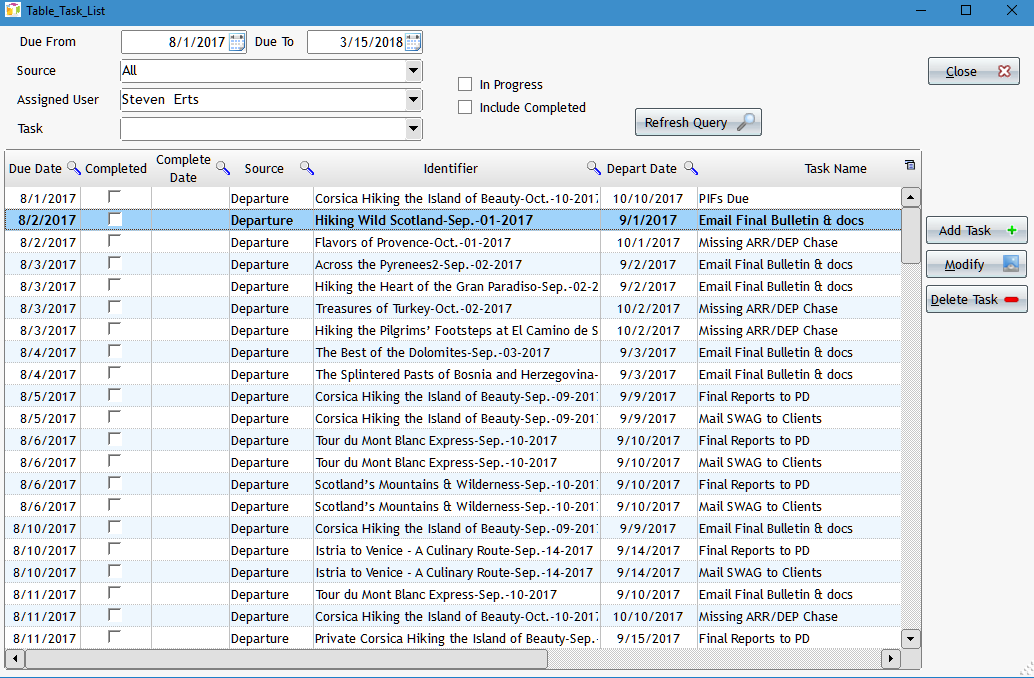The height and width of the screenshot is (678, 1034).
Task: Click the Completed column header
Action: (x=116, y=169)
